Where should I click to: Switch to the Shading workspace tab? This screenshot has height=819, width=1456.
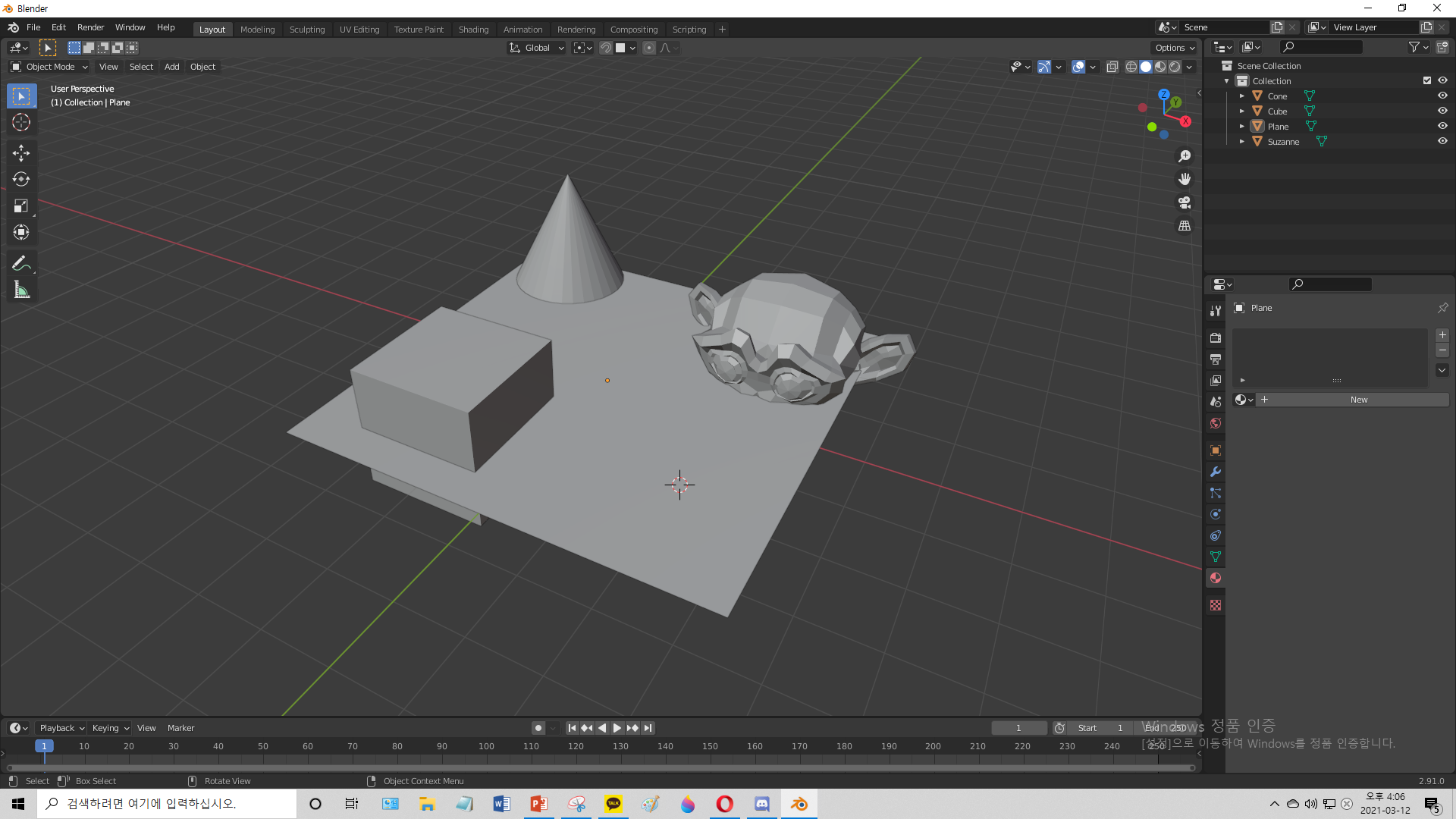tap(473, 30)
